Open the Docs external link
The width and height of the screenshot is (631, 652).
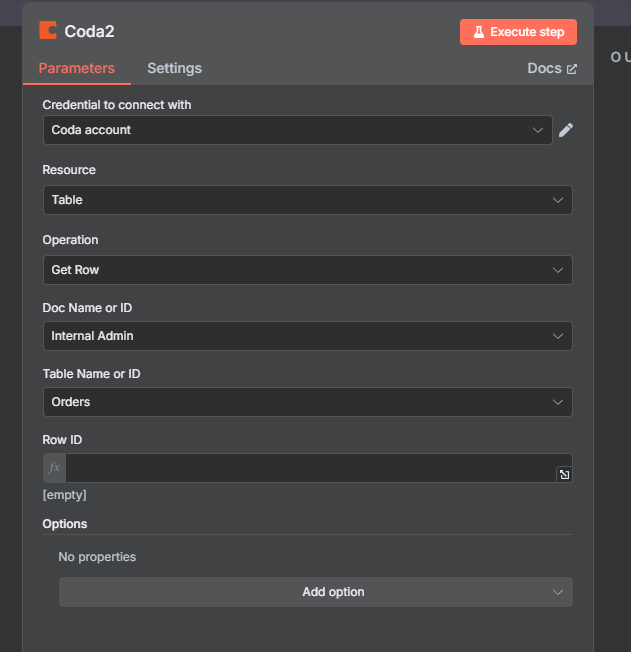point(552,68)
